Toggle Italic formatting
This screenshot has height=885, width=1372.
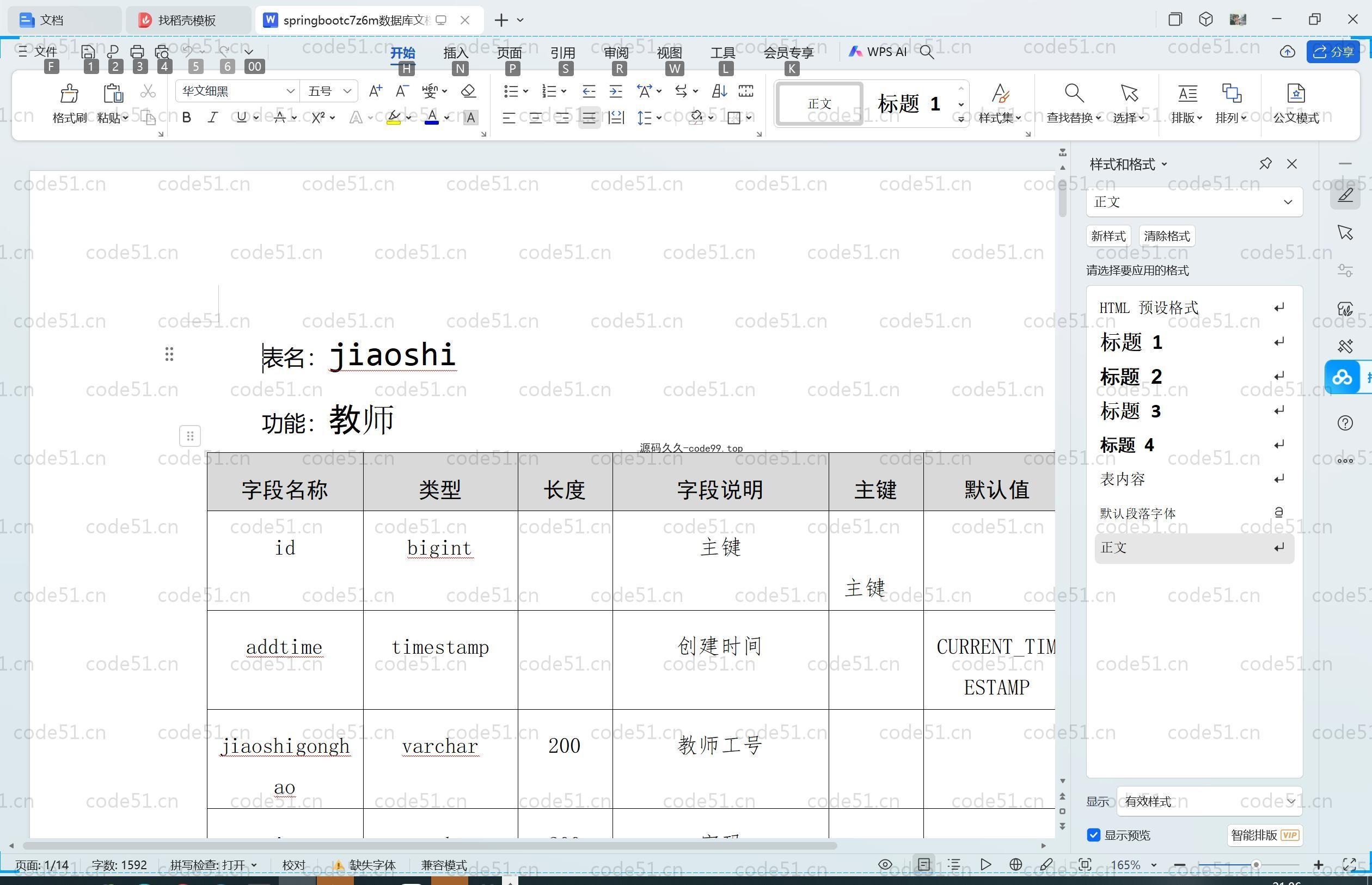[x=213, y=118]
